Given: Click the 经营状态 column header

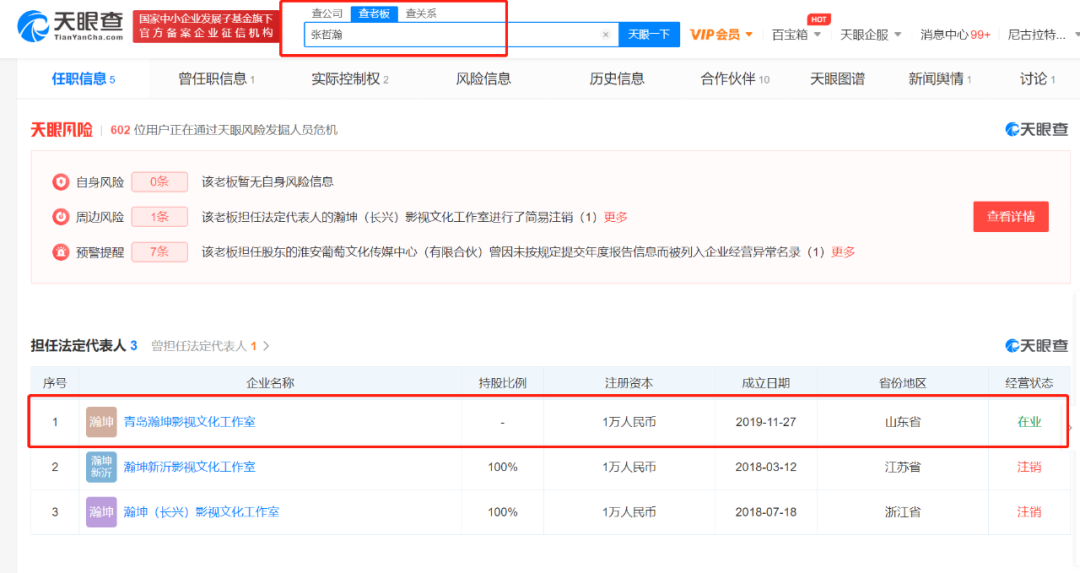Looking at the screenshot, I should click(x=1029, y=383).
